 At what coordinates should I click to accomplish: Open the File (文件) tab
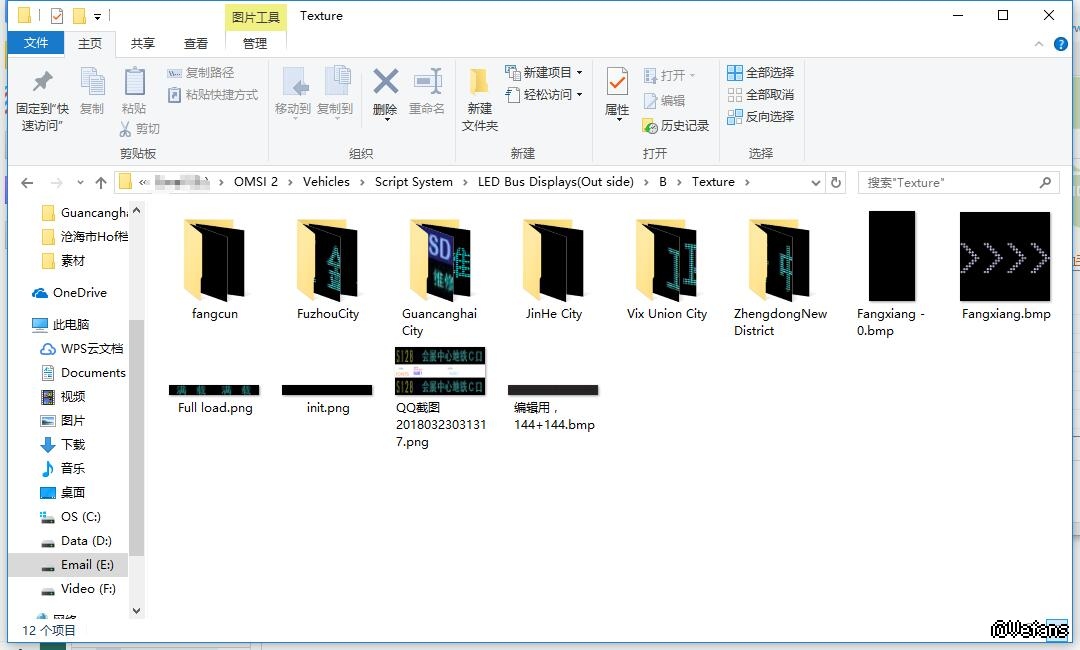[x=36, y=43]
